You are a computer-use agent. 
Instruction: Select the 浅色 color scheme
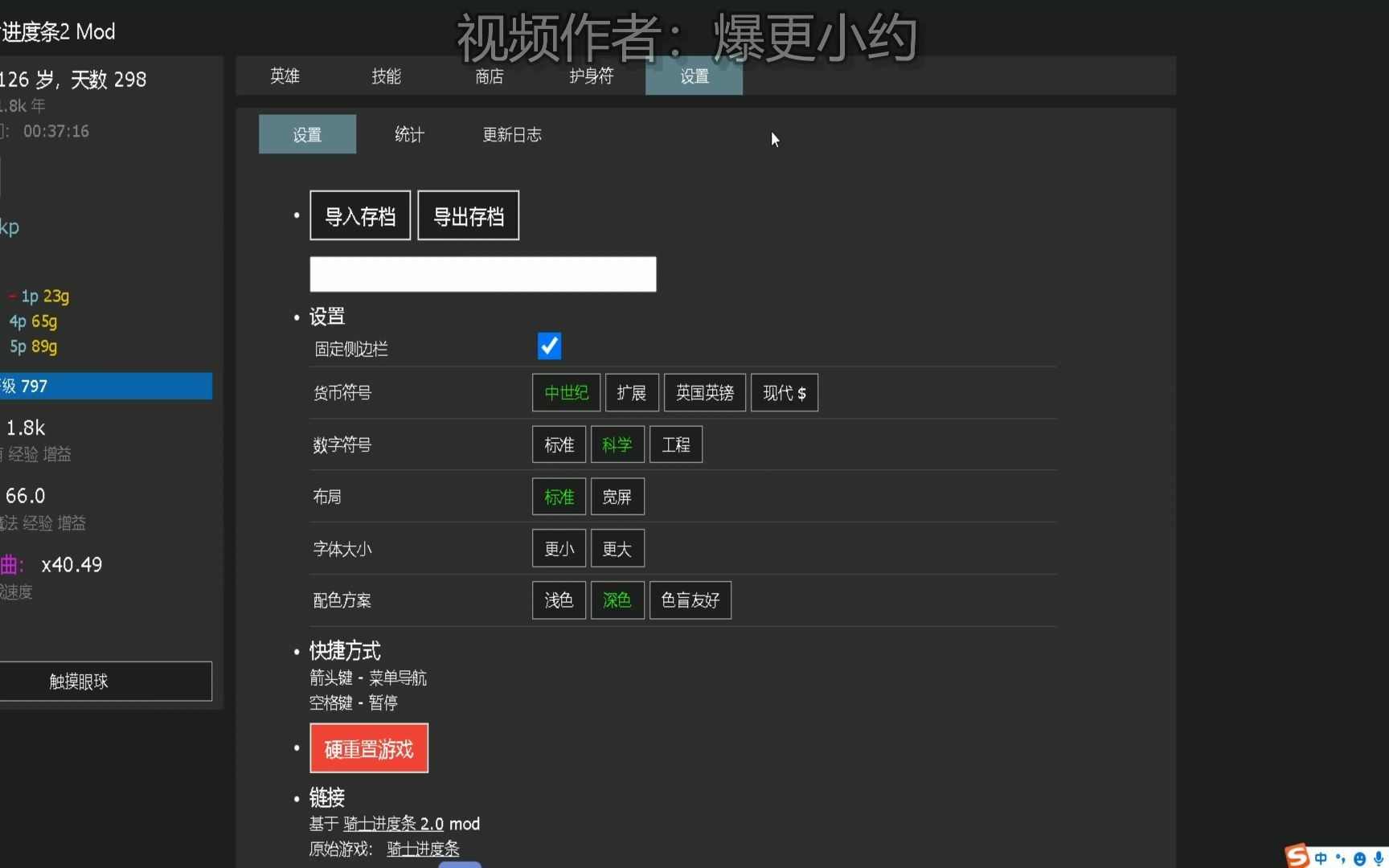[x=559, y=600]
